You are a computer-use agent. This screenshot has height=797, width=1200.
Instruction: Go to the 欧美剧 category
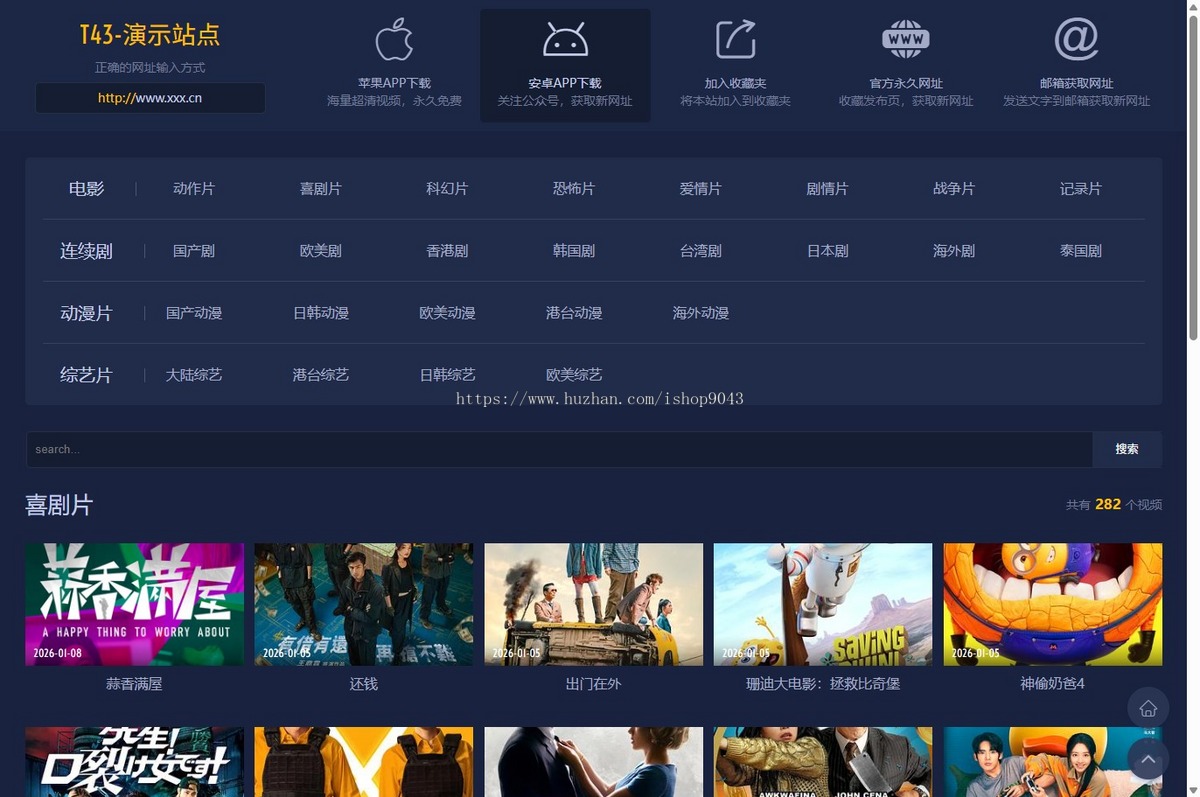point(320,251)
